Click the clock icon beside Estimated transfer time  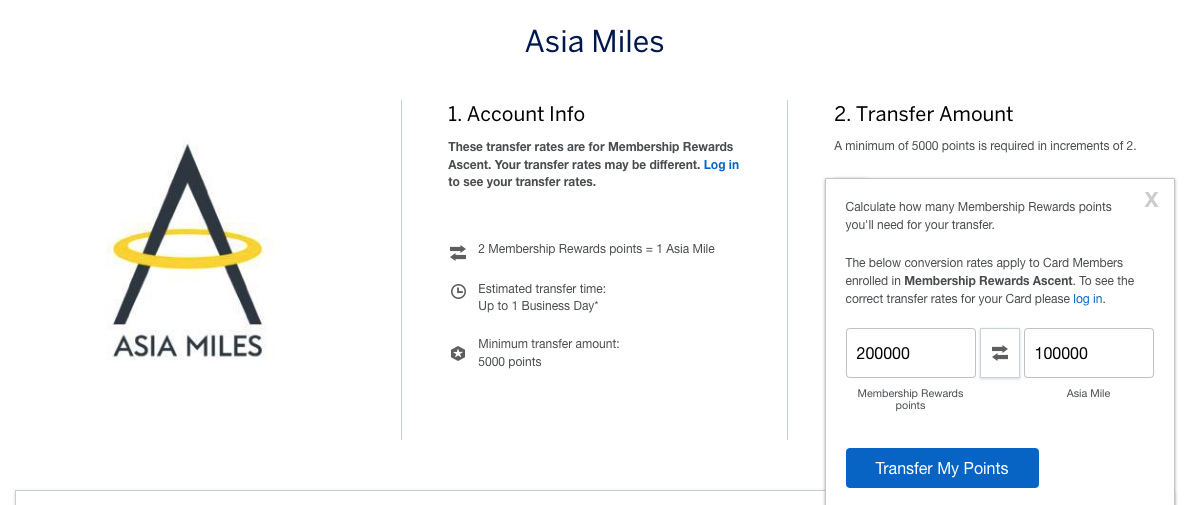point(458,292)
